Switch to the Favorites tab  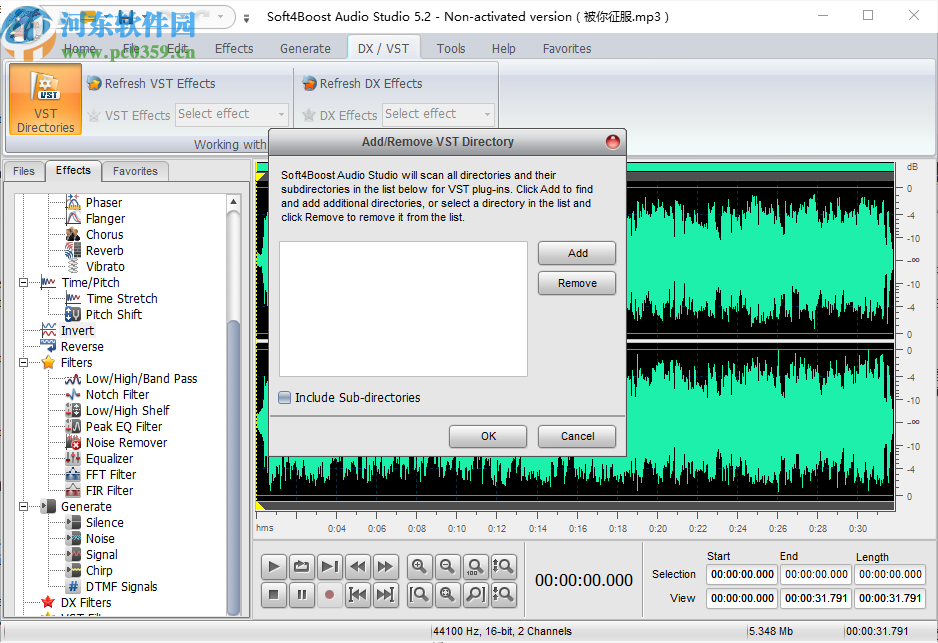coord(135,171)
